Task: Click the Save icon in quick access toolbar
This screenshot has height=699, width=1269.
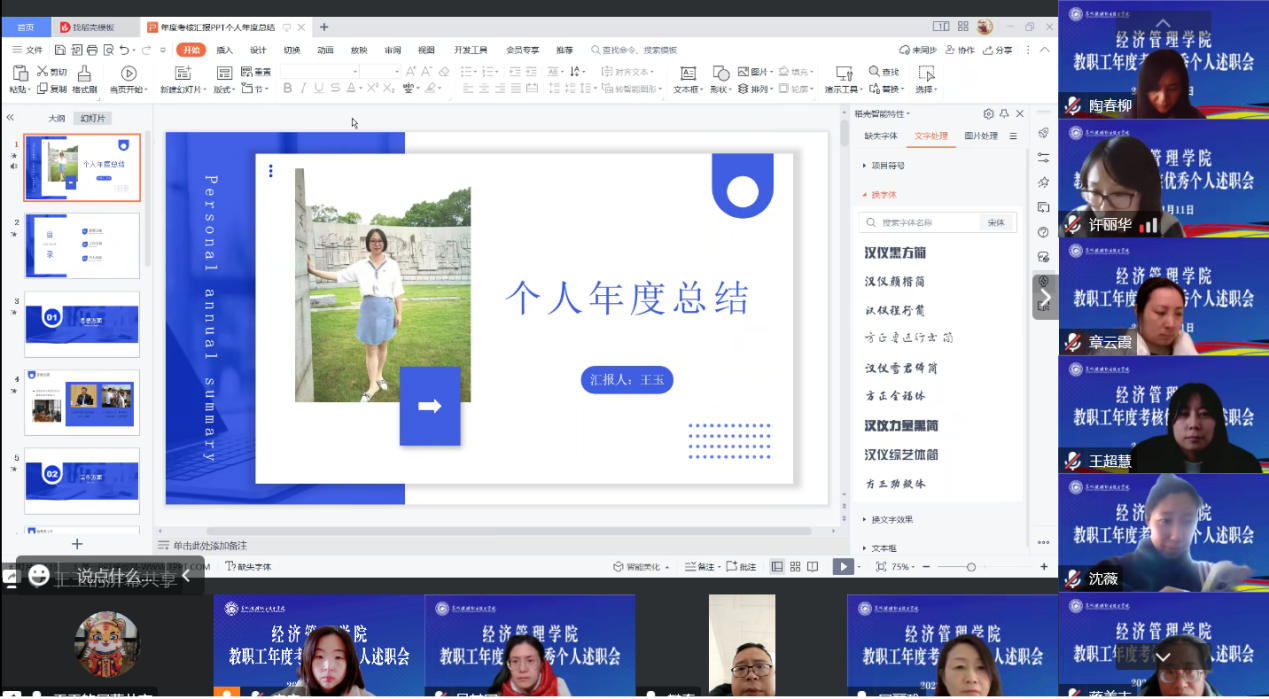Action: [x=60, y=50]
